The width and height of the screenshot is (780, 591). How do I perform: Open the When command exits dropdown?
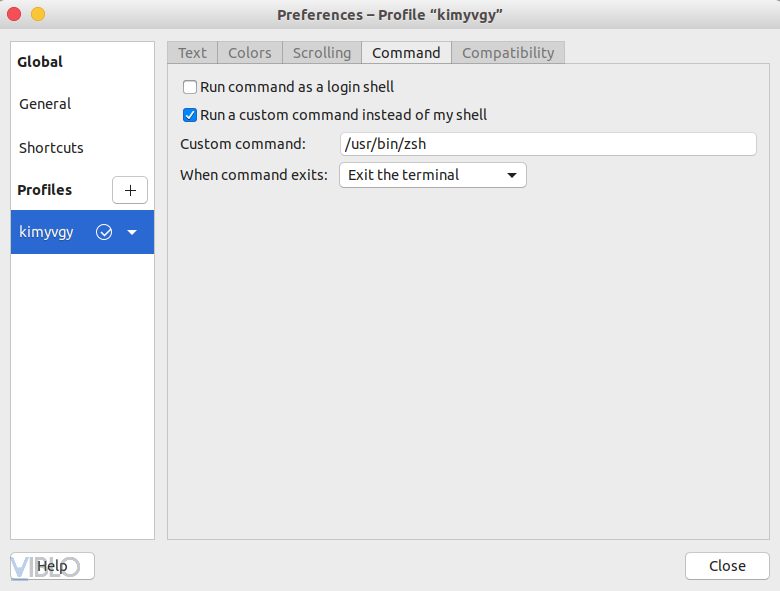click(x=433, y=175)
